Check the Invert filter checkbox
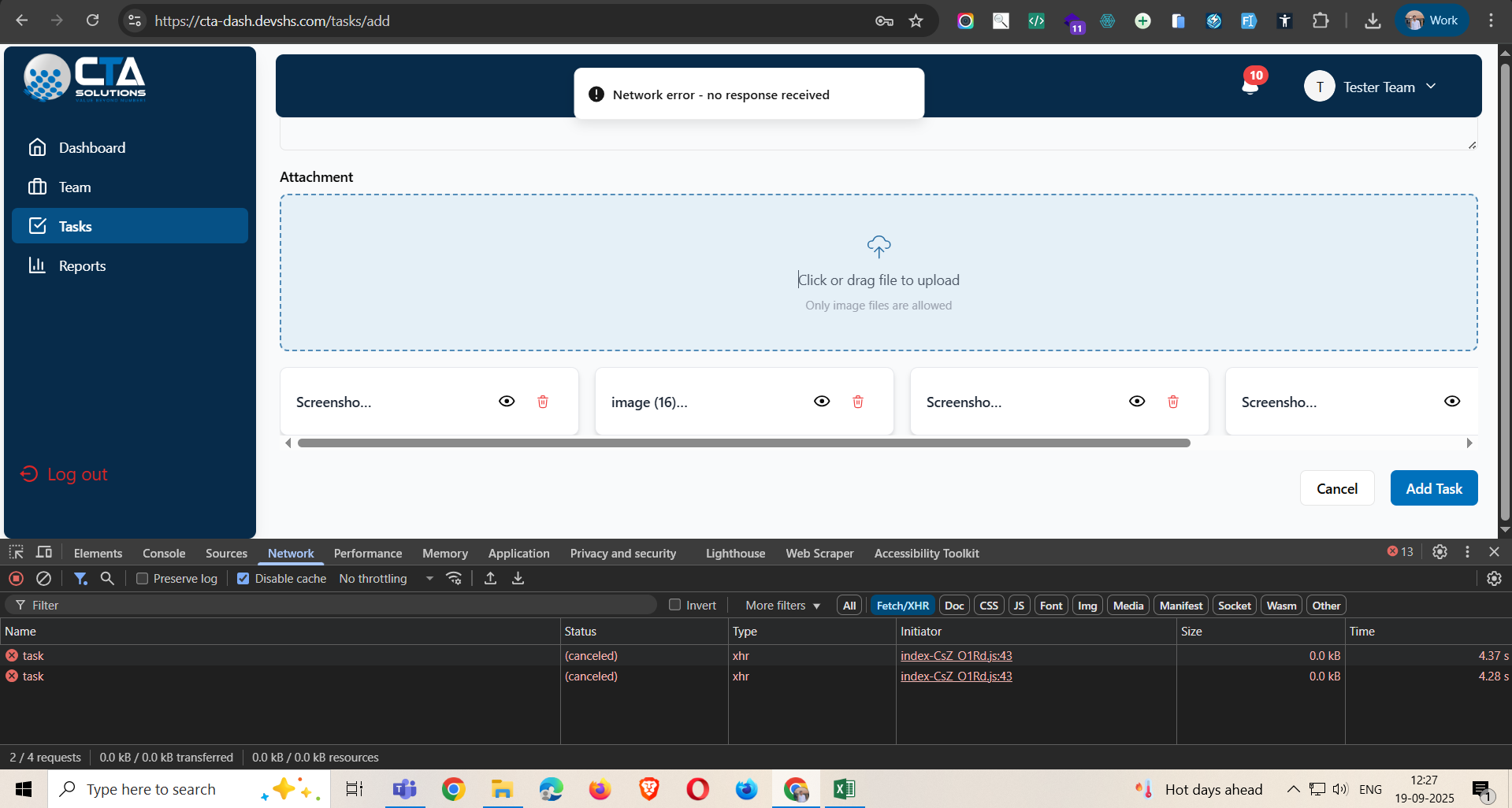 click(x=674, y=605)
